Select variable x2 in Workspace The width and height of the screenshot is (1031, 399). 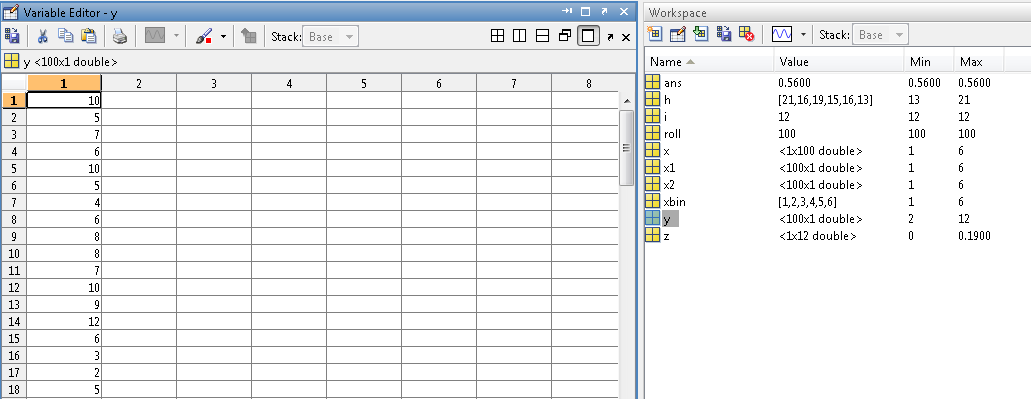[x=670, y=185]
